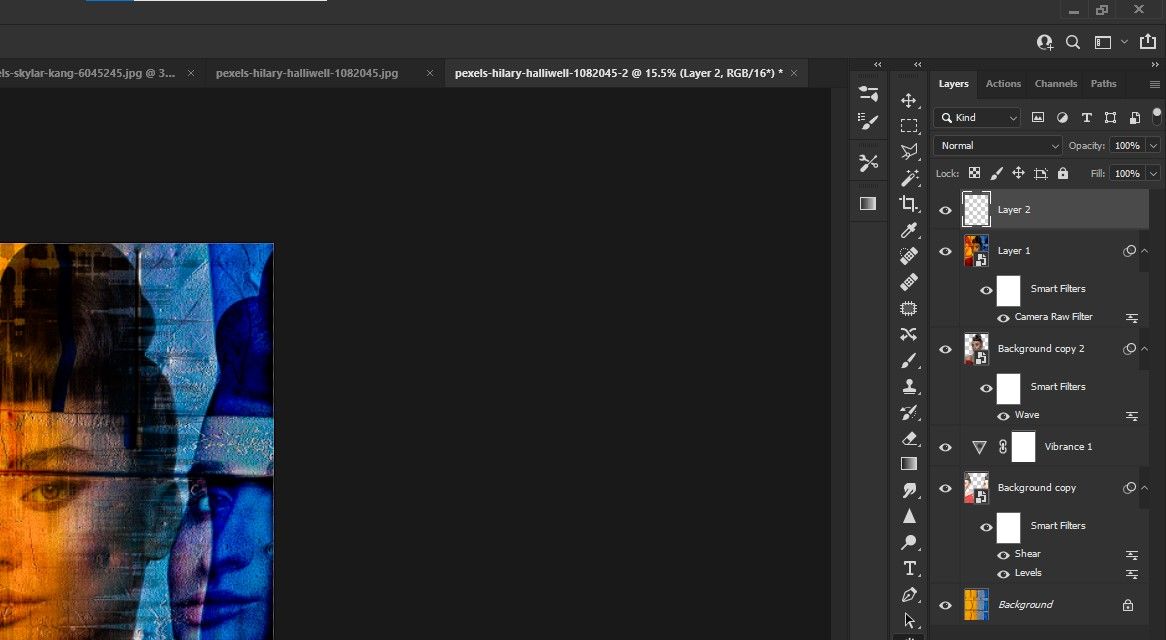Viewport: 1166px width, 640px height.
Task: Select the Patch tool
Action: (x=909, y=308)
